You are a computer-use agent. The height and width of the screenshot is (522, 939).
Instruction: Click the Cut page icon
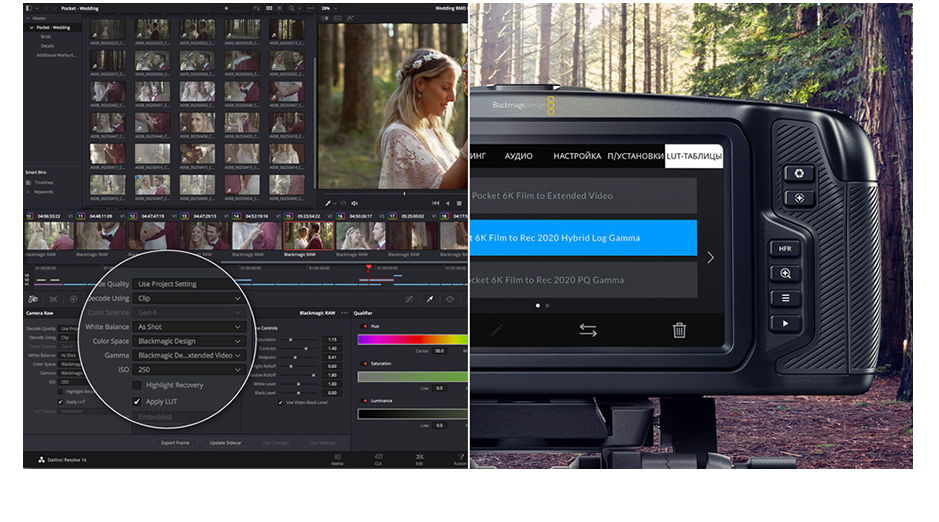[378, 459]
